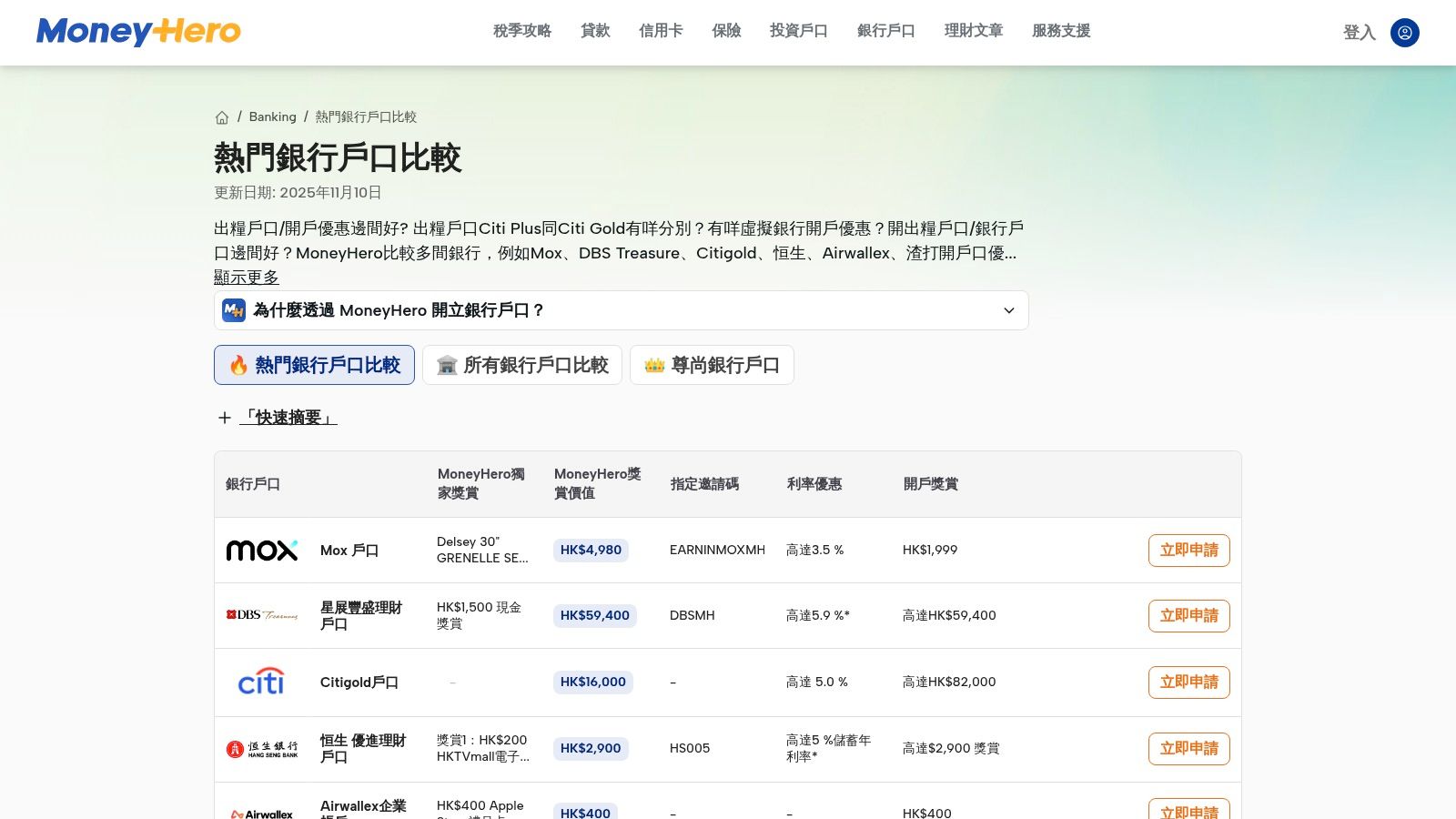Open the 理財文章 menu
The height and width of the screenshot is (819, 1456).
[x=974, y=31]
